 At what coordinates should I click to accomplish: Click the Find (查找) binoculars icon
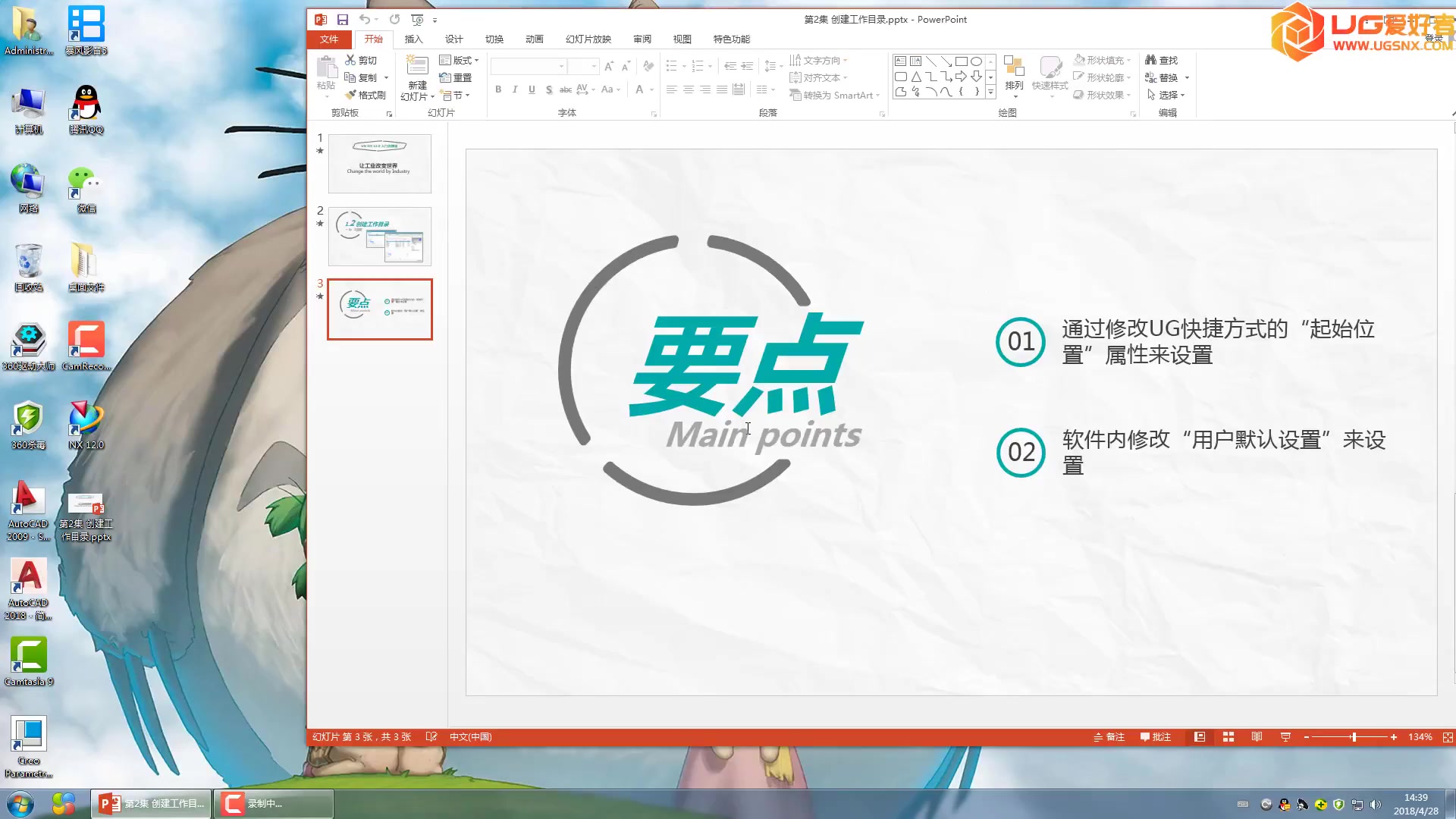coord(1150,60)
